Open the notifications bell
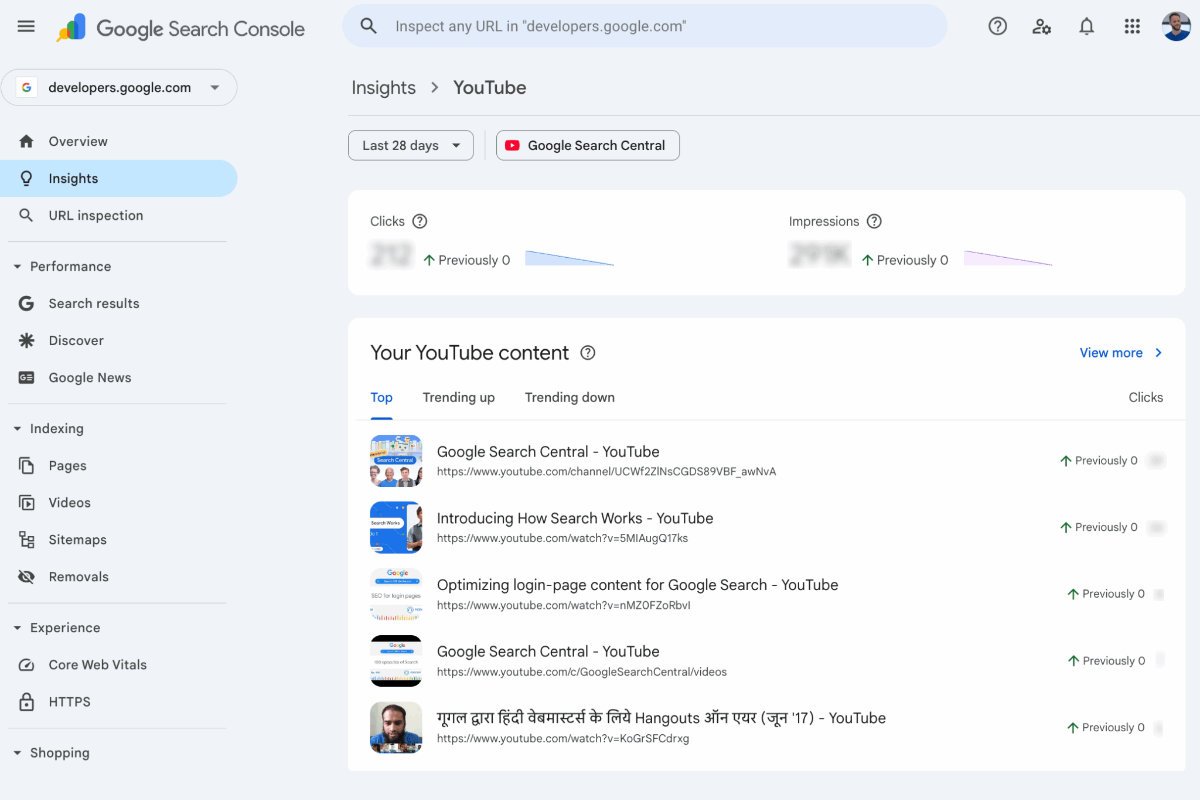 [x=1086, y=26]
